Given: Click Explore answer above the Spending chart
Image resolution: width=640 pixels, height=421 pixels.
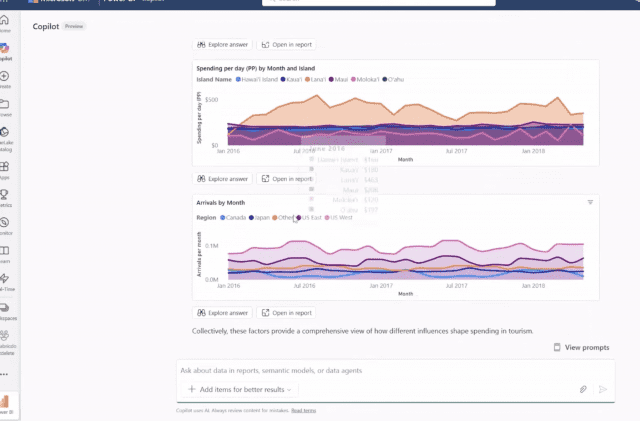Looking at the screenshot, I should 222,45.
